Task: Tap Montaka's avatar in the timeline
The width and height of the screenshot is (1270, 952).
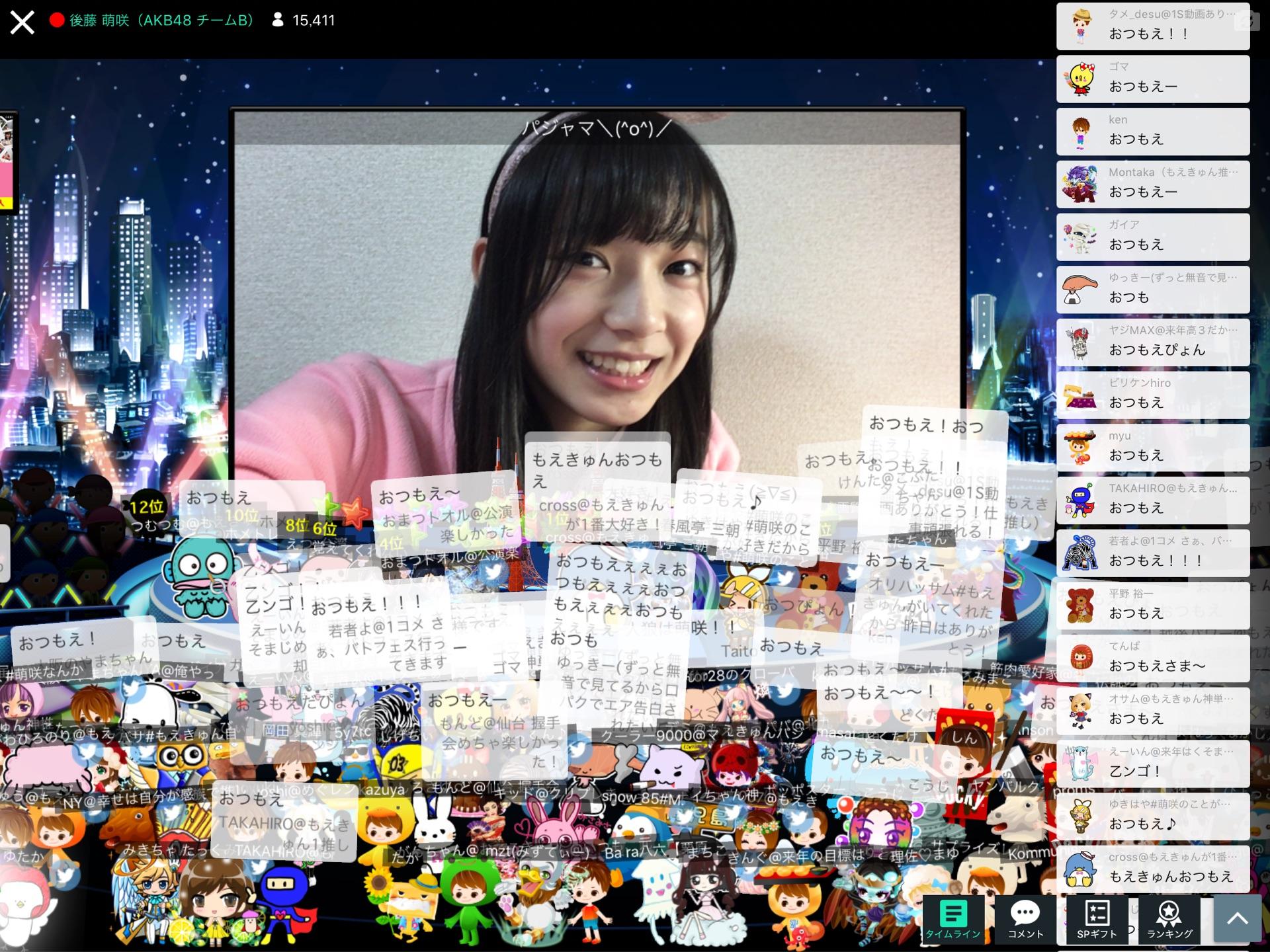Action: coord(1079,184)
